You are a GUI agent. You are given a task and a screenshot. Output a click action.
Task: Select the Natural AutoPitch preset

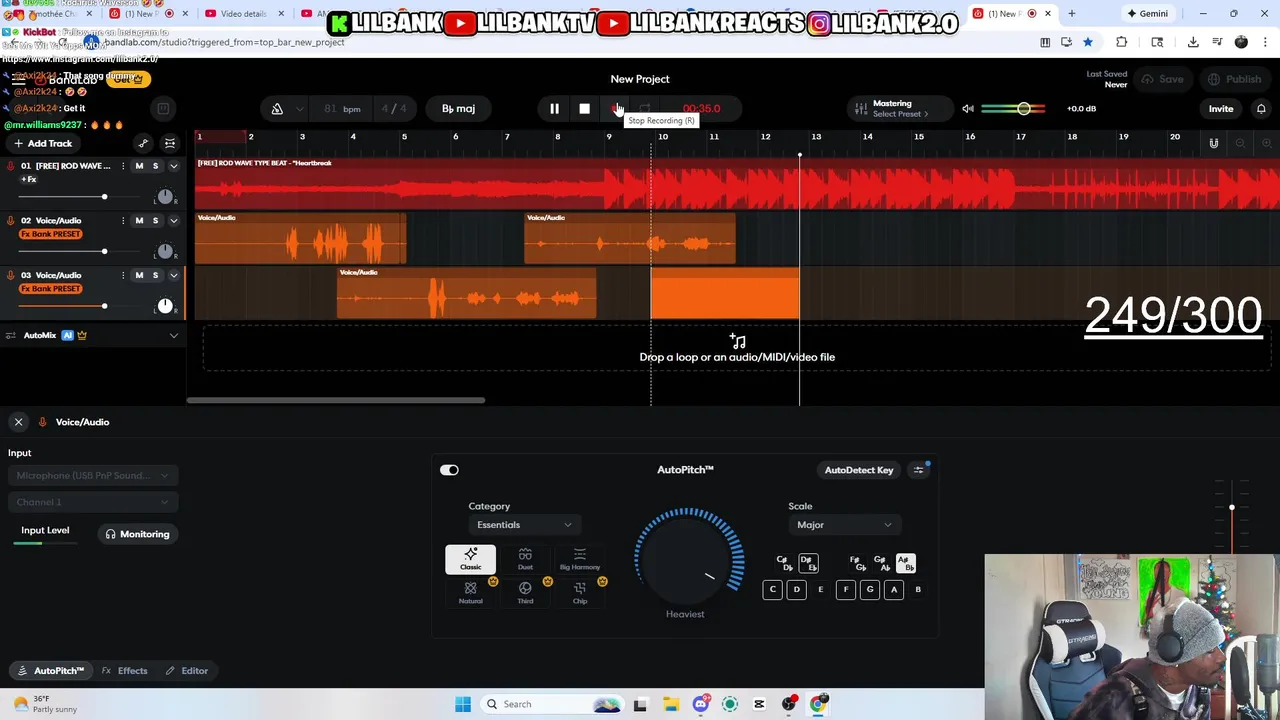pos(470,593)
